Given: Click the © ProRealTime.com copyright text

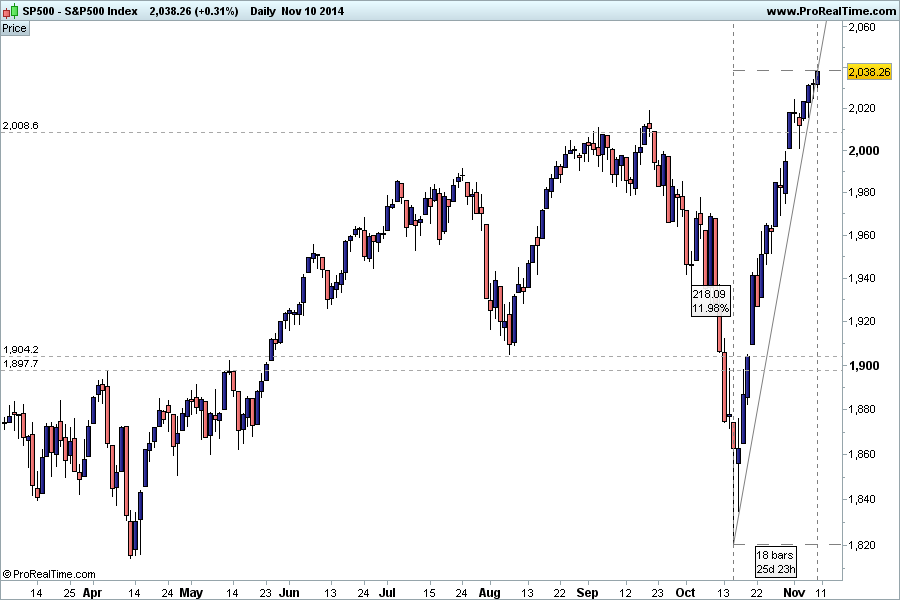Looking at the screenshot, I should [x=49, y=574].
